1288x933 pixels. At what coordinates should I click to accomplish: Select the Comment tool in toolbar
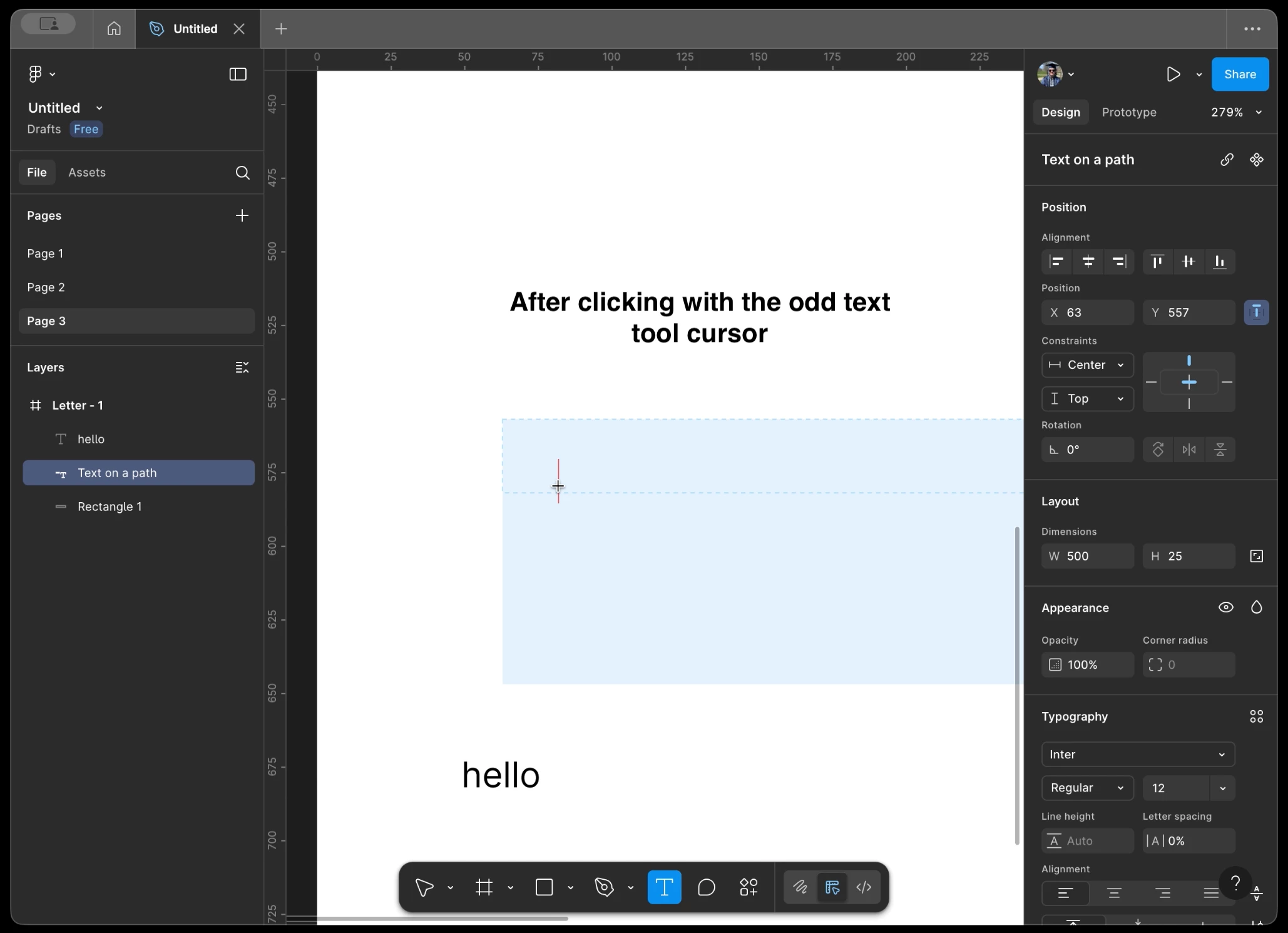coord(707,887)
